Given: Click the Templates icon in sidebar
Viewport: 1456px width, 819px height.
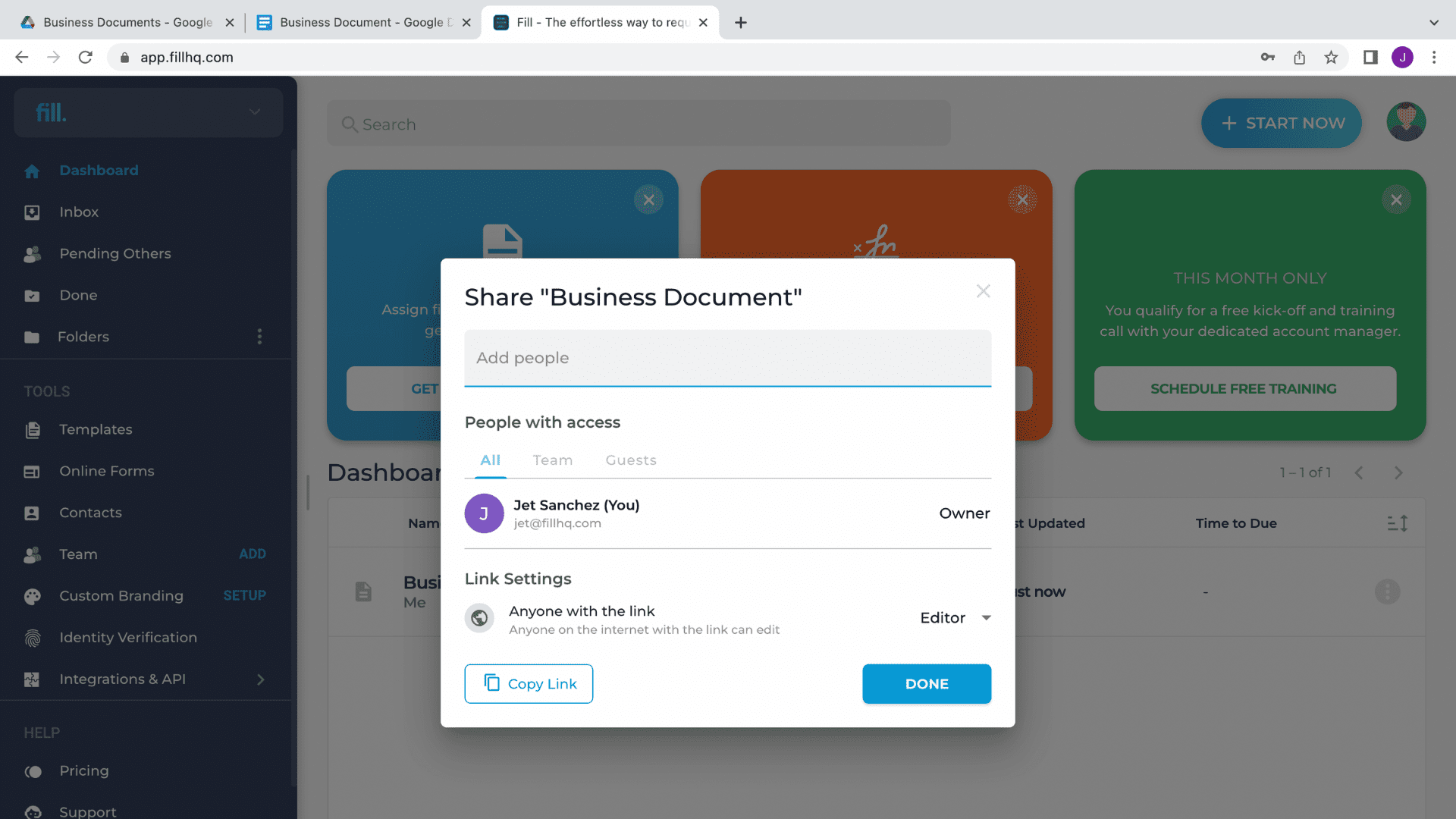Looking at the screenshot, I should click(x=33, y=429).
